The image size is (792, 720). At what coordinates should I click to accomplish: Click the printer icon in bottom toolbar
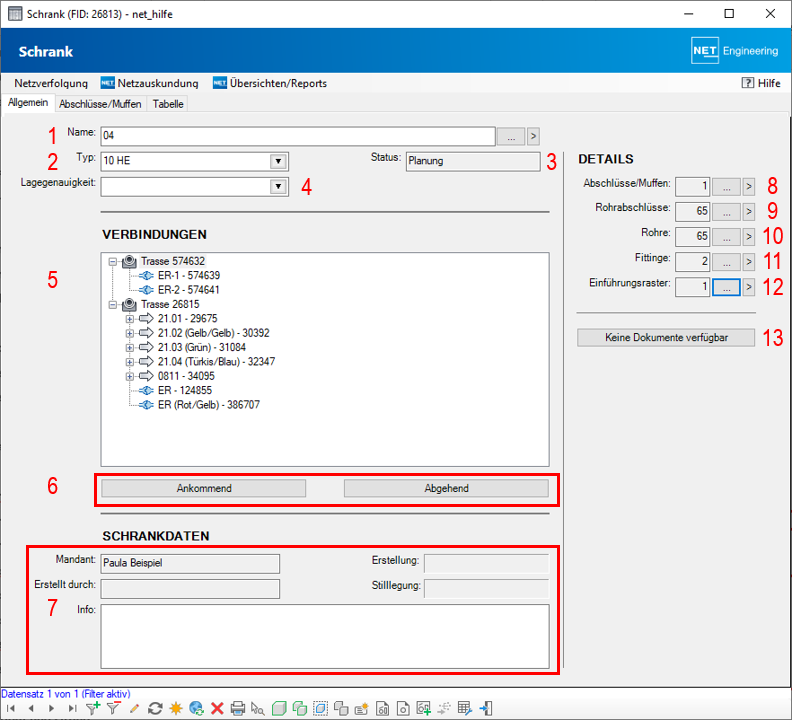tap(238, 708)
